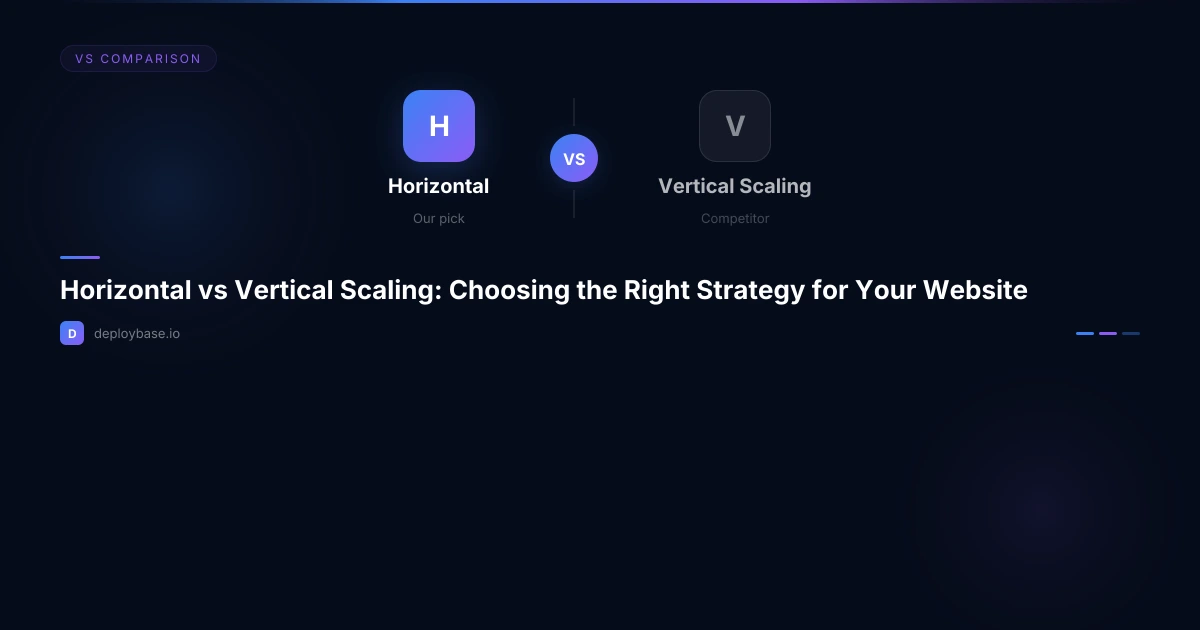Open the deploybase.io link
The image size is (1200, 630).
tap(137, 333)
